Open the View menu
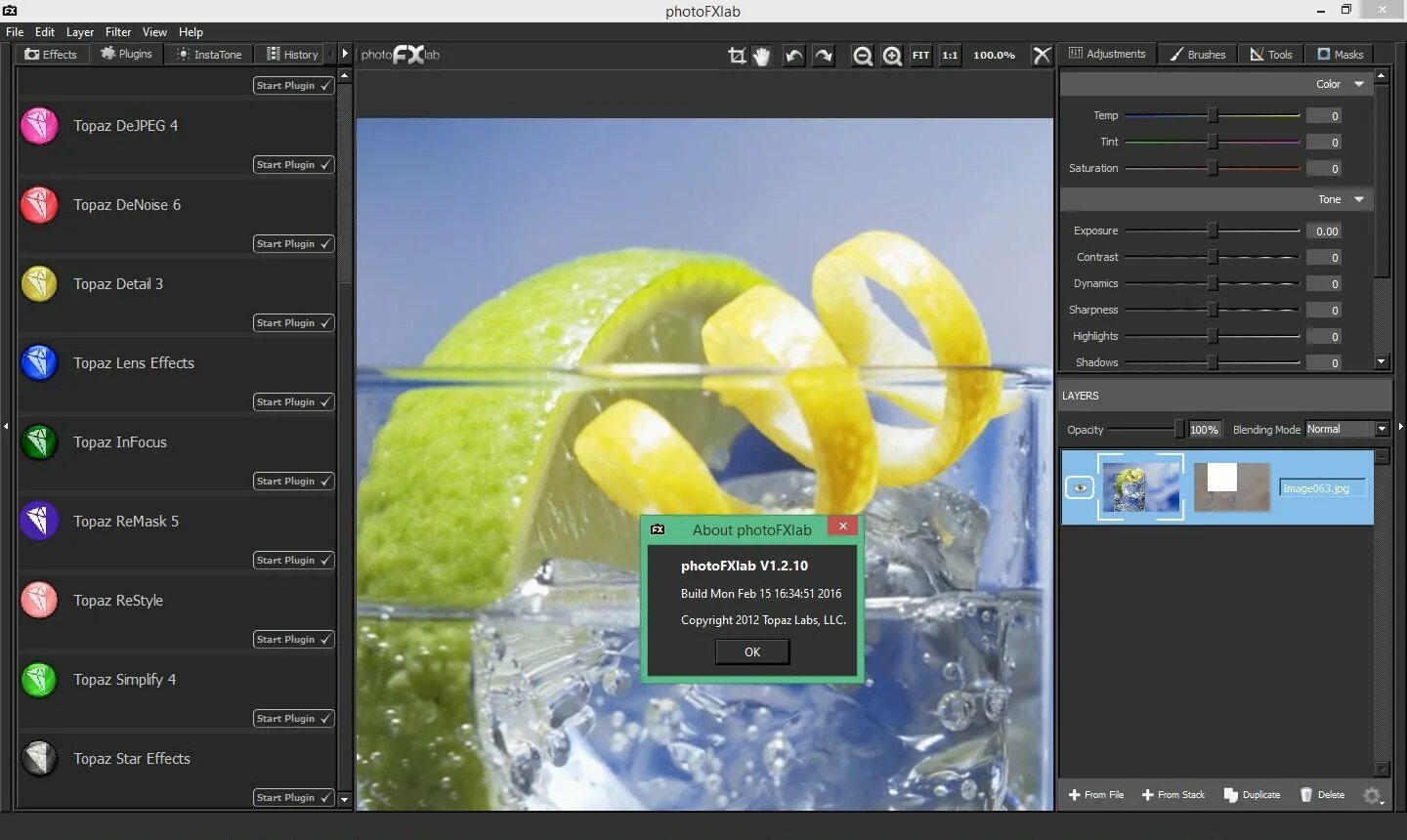This screenshot has height=840, width=1407. [154, 32]
